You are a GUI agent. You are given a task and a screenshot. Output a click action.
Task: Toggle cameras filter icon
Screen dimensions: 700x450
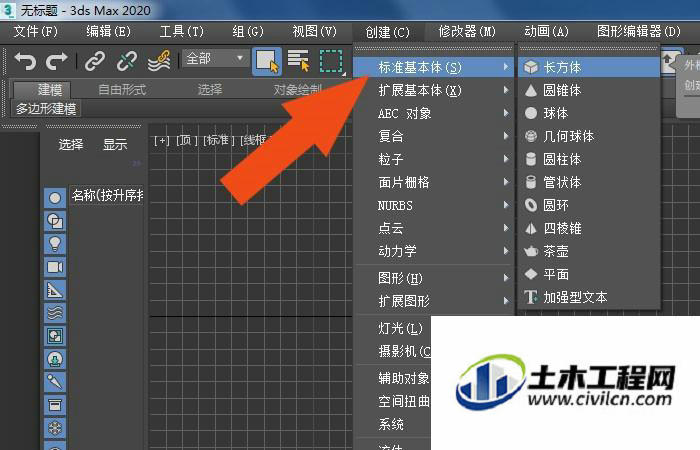click(x=55, y=267)
